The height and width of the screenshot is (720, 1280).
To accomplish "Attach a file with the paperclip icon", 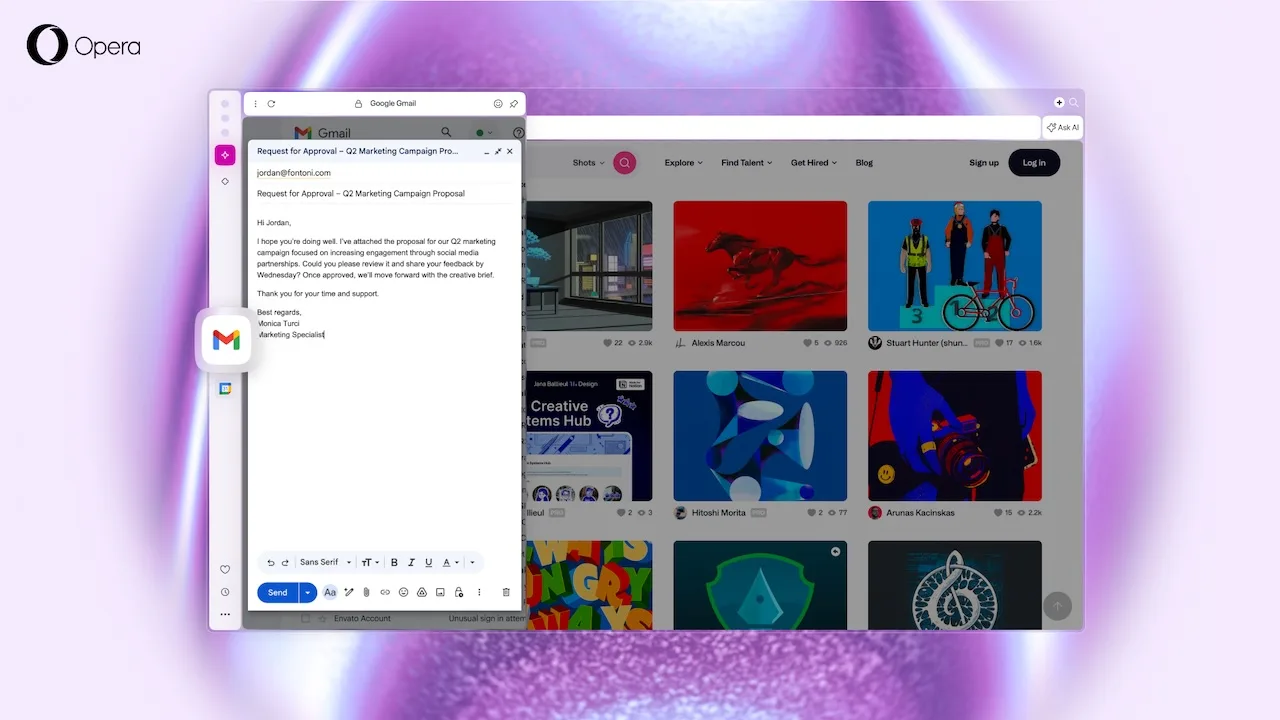I will pyautogui.click(x=366, y=592).
